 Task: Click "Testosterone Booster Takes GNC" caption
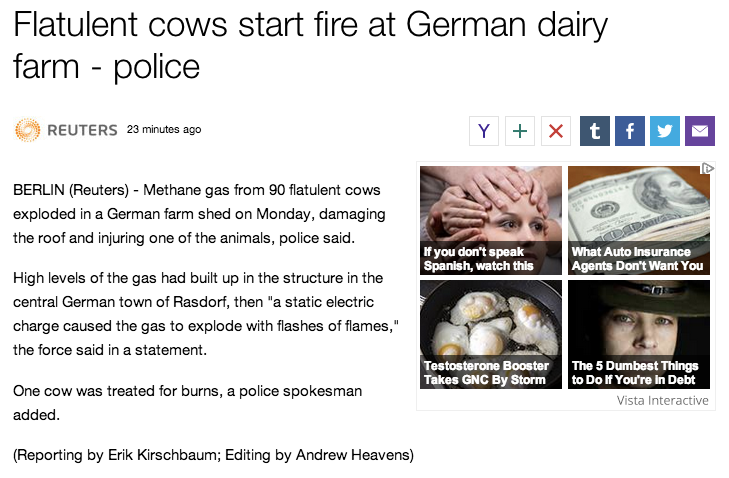[x=486, y=373]
